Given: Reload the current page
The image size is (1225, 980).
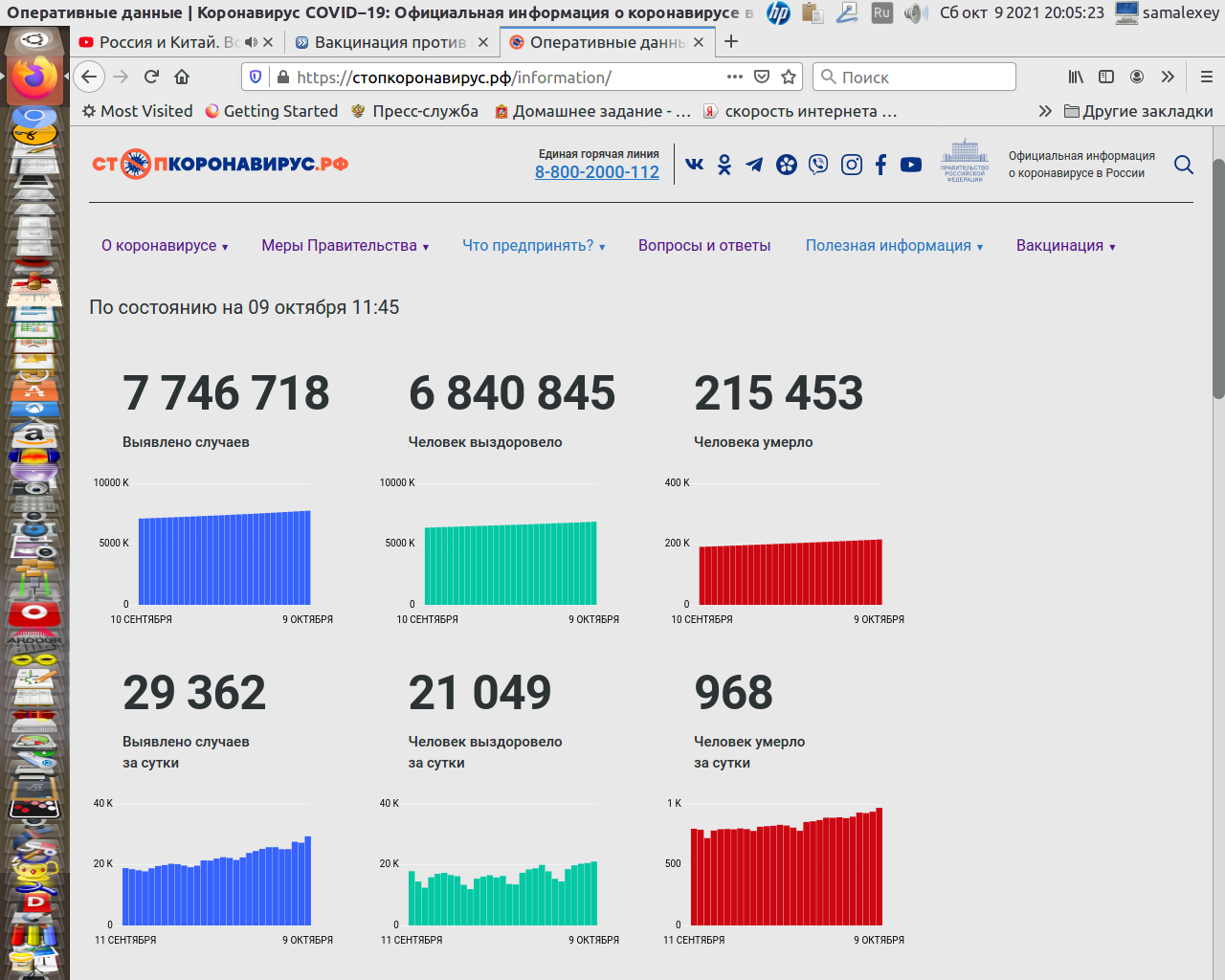Looking at the screenshot, I should (x=151, y=77).
